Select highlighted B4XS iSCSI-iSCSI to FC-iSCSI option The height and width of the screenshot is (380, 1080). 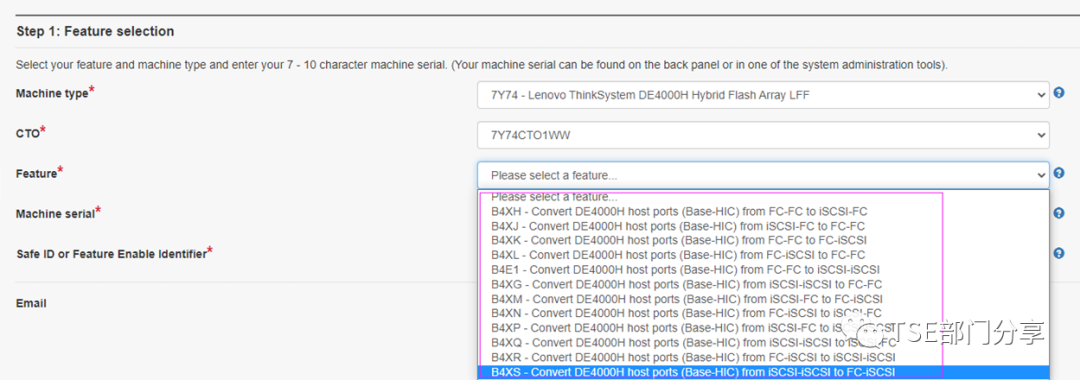[763, 372]
